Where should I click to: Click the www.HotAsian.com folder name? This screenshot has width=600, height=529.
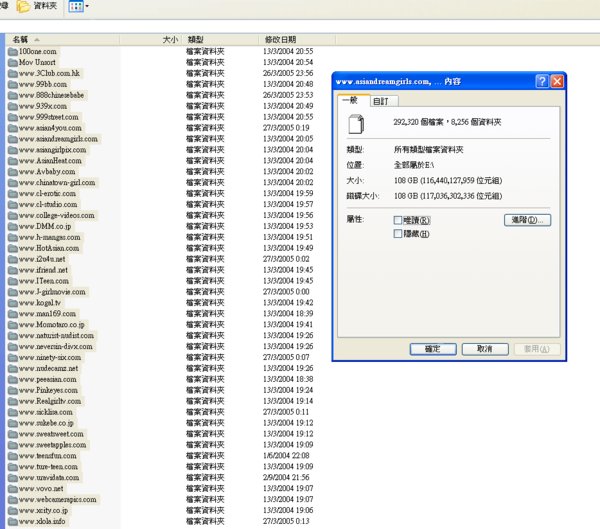tap(49, 248)
